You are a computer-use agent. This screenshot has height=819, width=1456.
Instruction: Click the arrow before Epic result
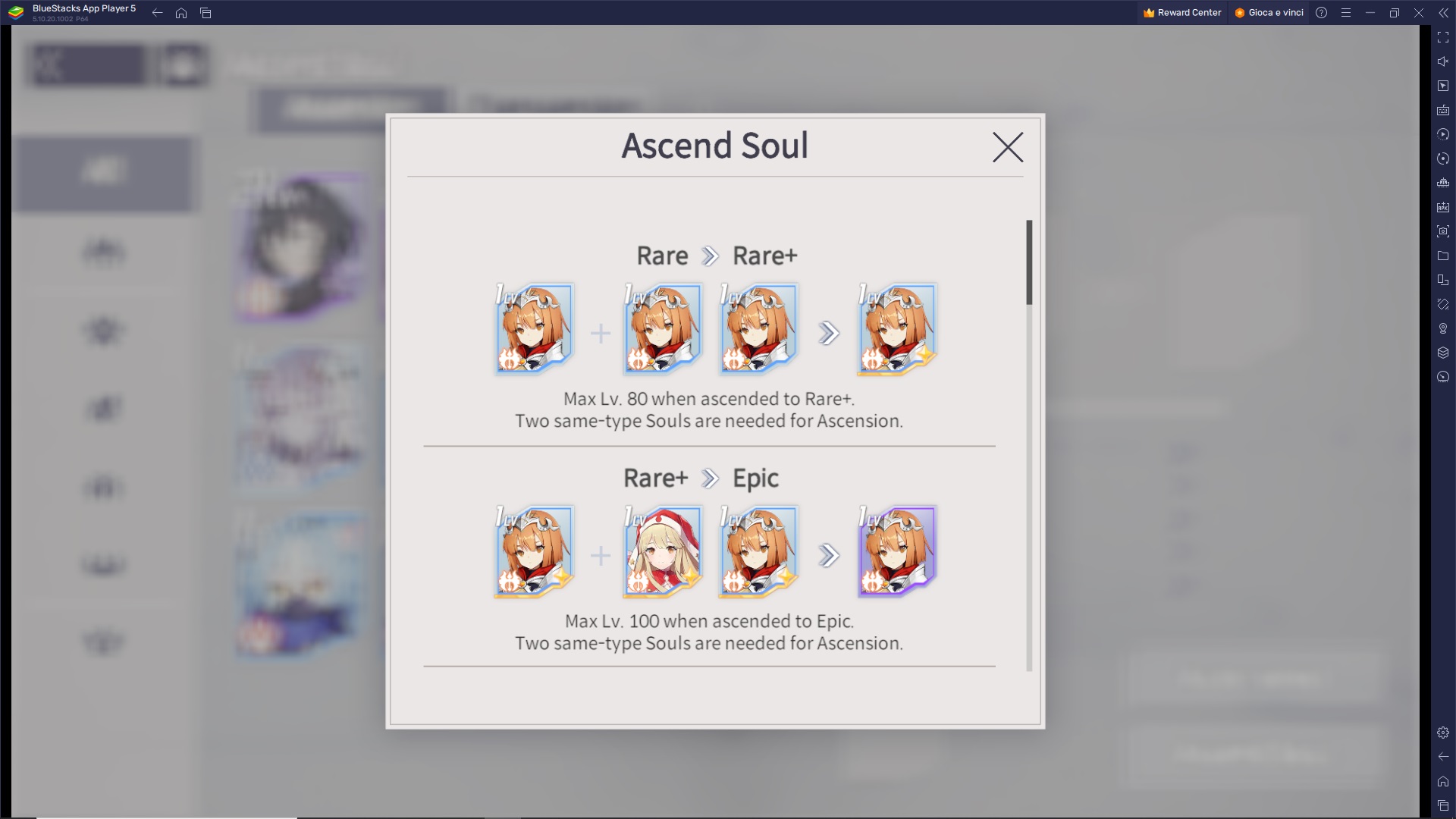829,555
